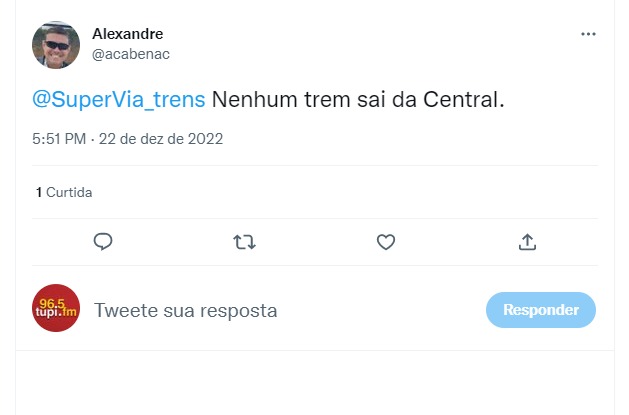Focus the 'Tweete sua resposta' field
The image size is (629, 415).
[185, 310]
